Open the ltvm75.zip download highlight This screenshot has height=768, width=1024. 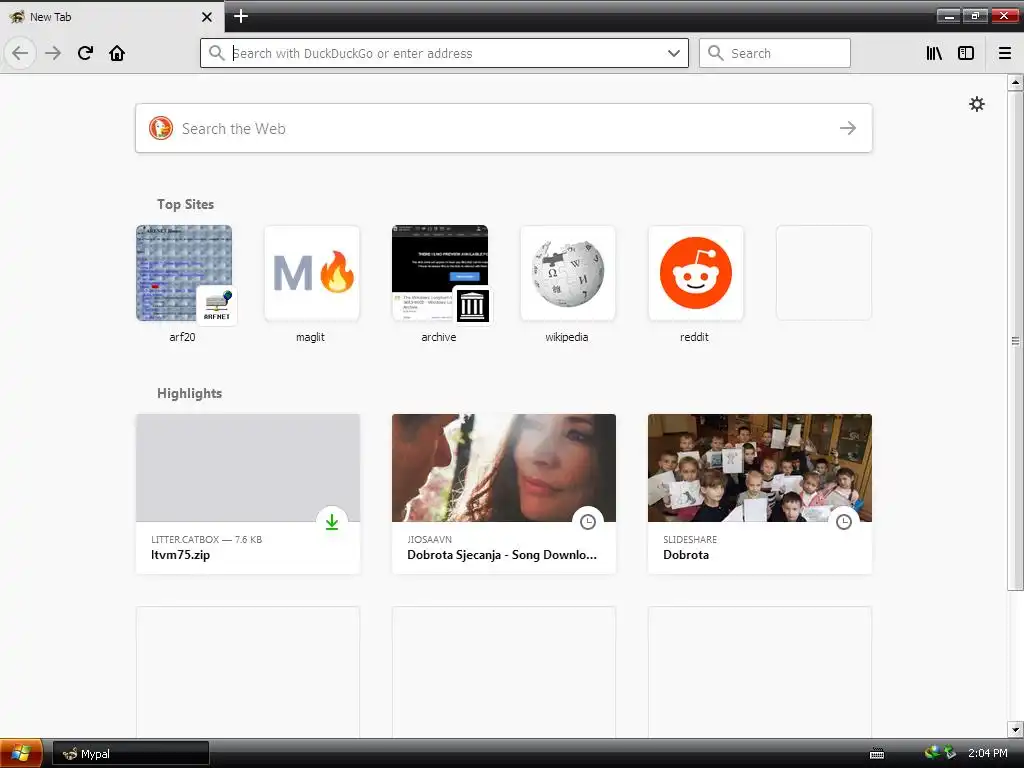tap(248, 494)
